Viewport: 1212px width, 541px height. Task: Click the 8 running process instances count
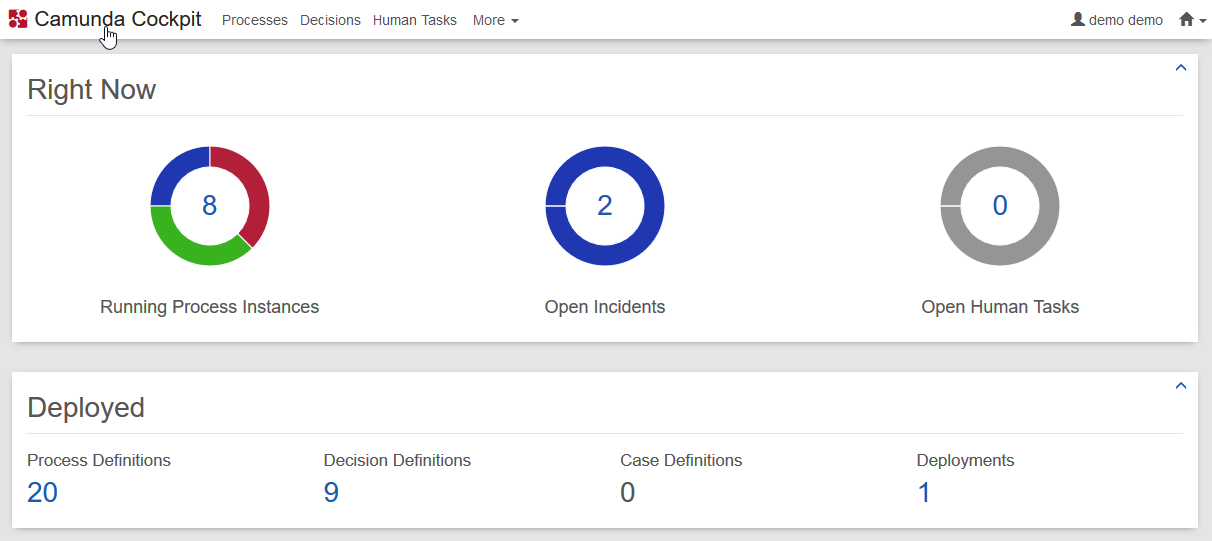(209, 205)
